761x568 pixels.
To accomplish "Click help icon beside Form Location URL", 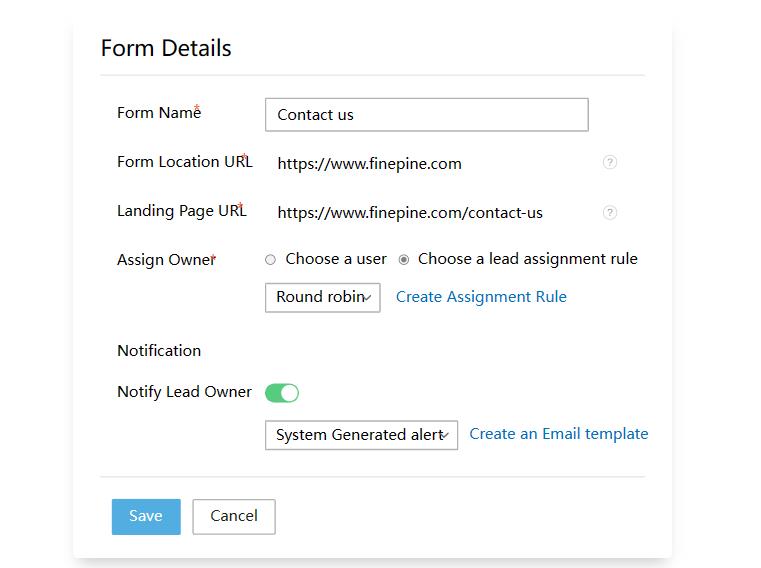I will point(610,162).
